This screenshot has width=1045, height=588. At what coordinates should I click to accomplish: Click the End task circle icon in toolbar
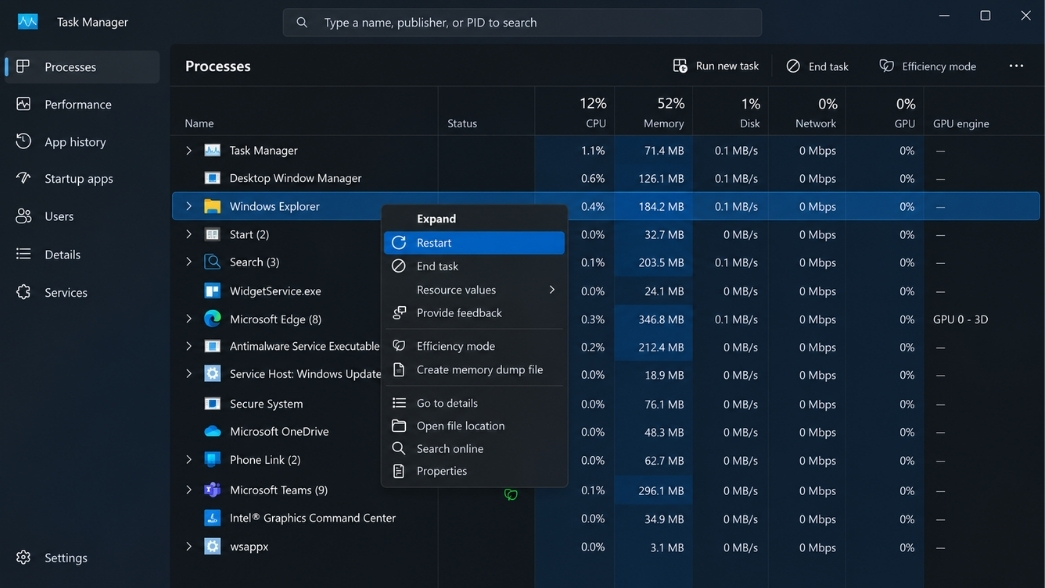[x=792, y=66]
